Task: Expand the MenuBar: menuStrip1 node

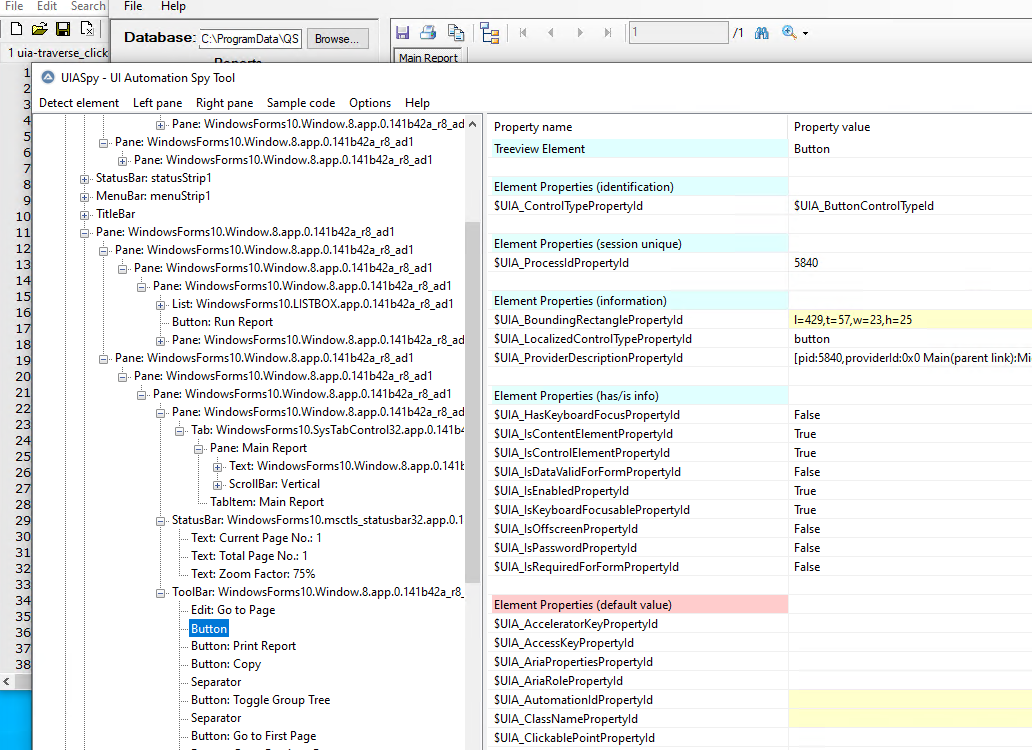Action: (x=84, y=197)
